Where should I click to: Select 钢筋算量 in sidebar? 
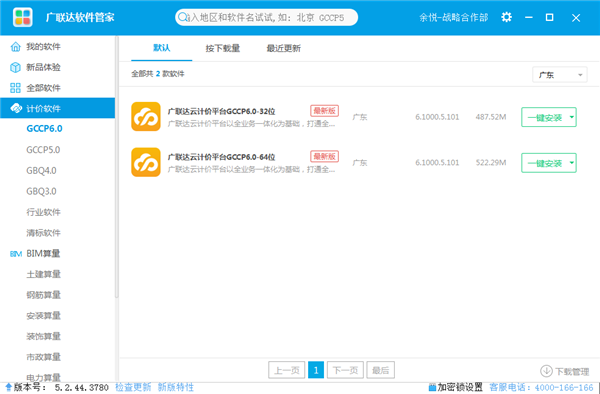[x=43, y=295]
